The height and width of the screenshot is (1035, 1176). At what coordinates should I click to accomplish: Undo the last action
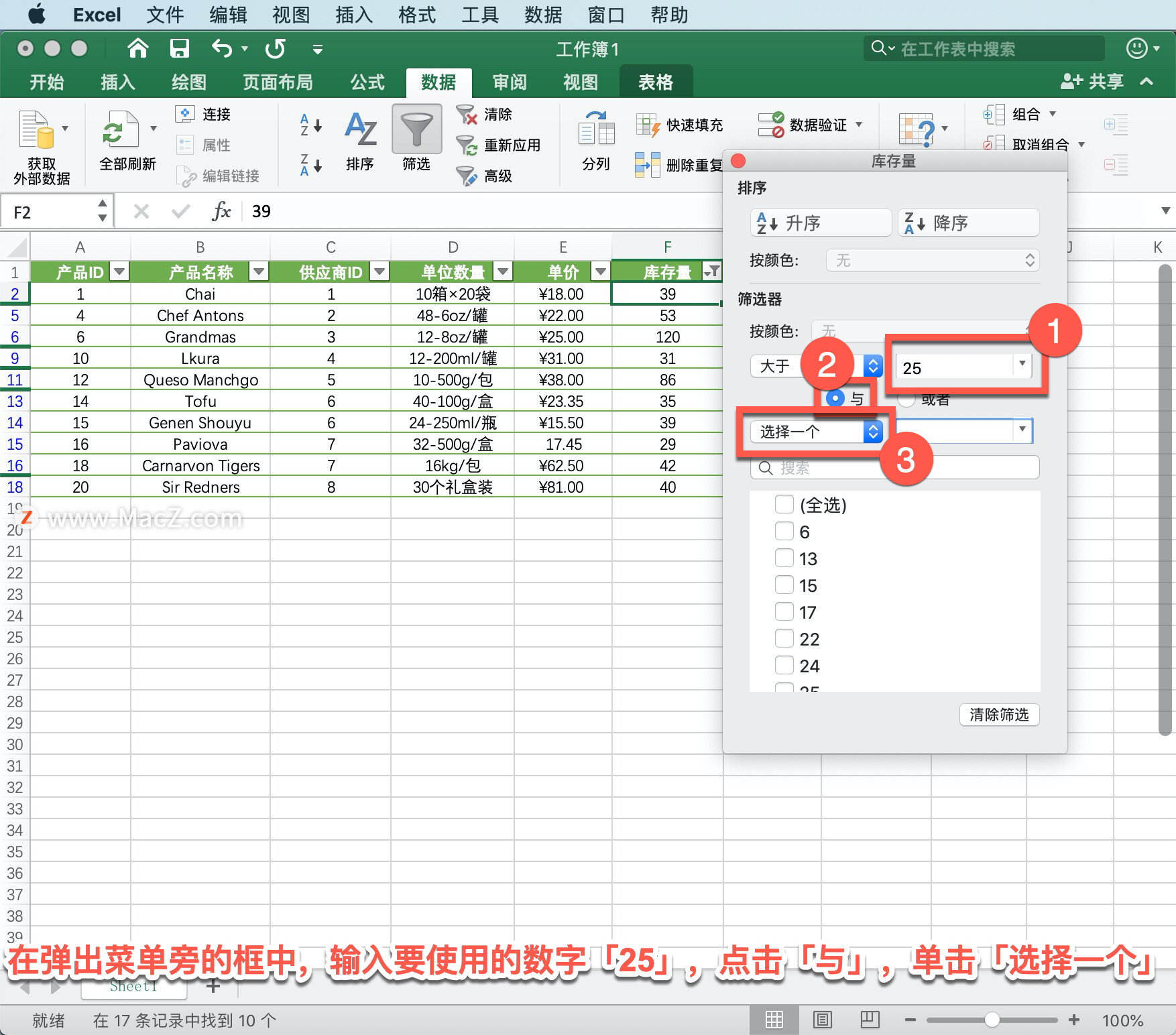tap(222, 48)
